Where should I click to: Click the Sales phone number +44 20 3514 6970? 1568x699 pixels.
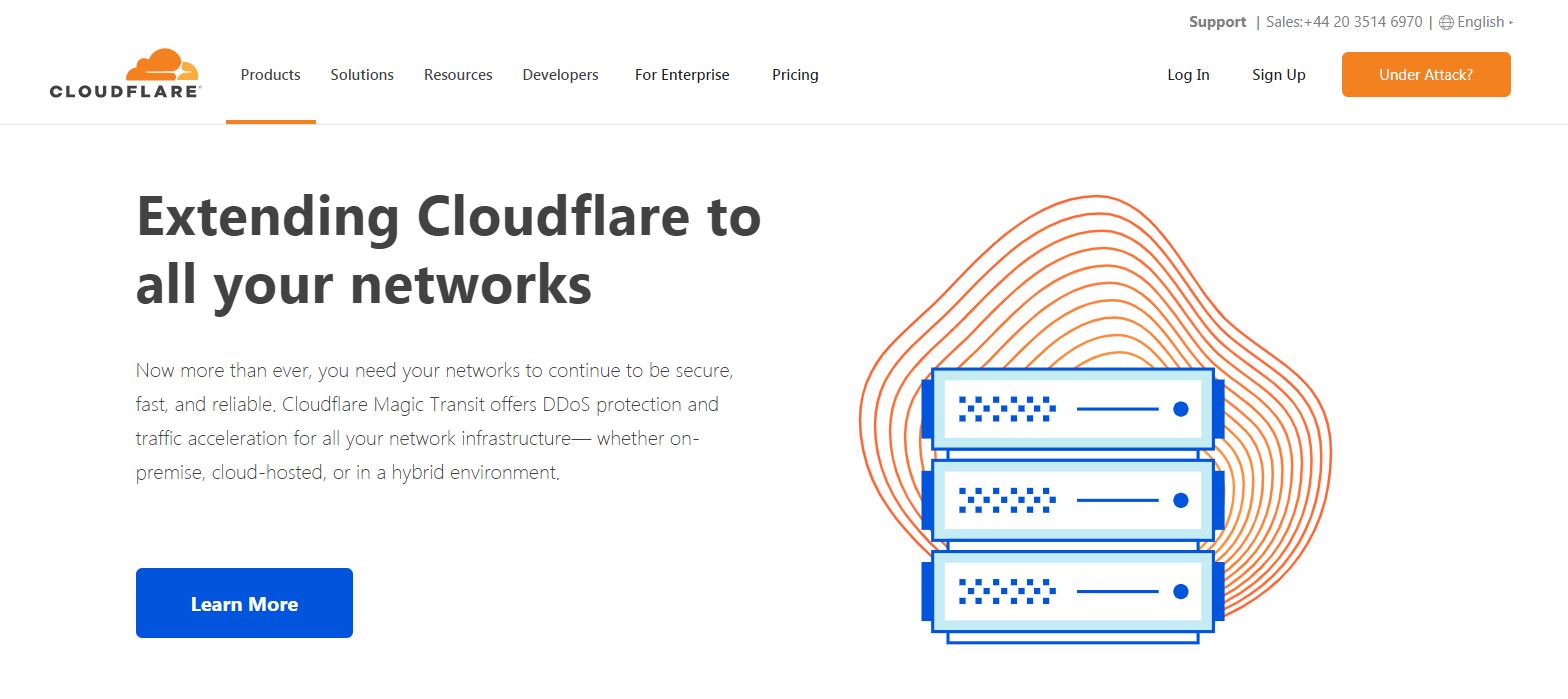[x=1363, y=22]
